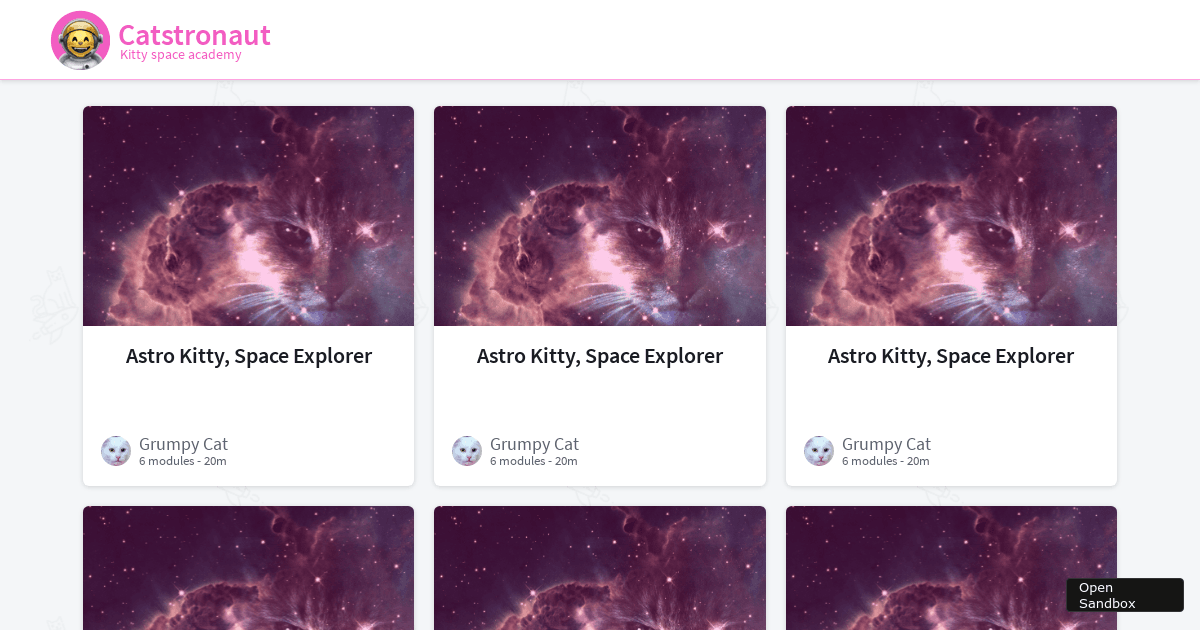1200x630 pixels.
Task: Click the 'Kitty space academy' subtitle
Action: click(x=181, y=55)
